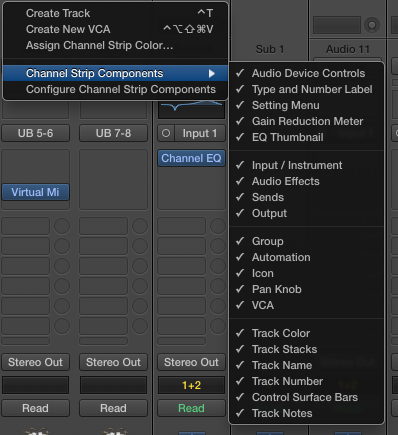
Task: Click the Virtual Mi effect slot
Action: [35, 192]
